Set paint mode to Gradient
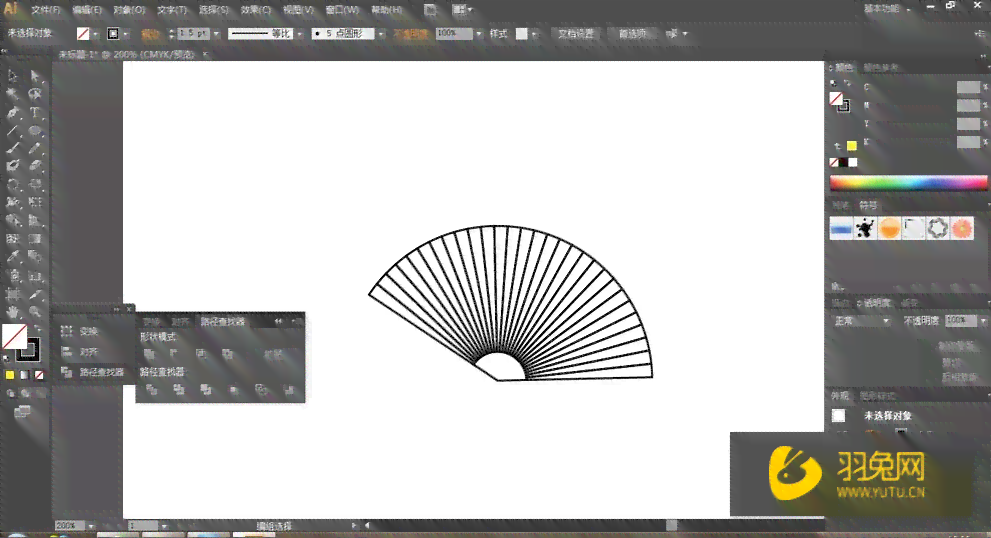The image size is (991, 538). pyautogui.click(x=25, y=375)
